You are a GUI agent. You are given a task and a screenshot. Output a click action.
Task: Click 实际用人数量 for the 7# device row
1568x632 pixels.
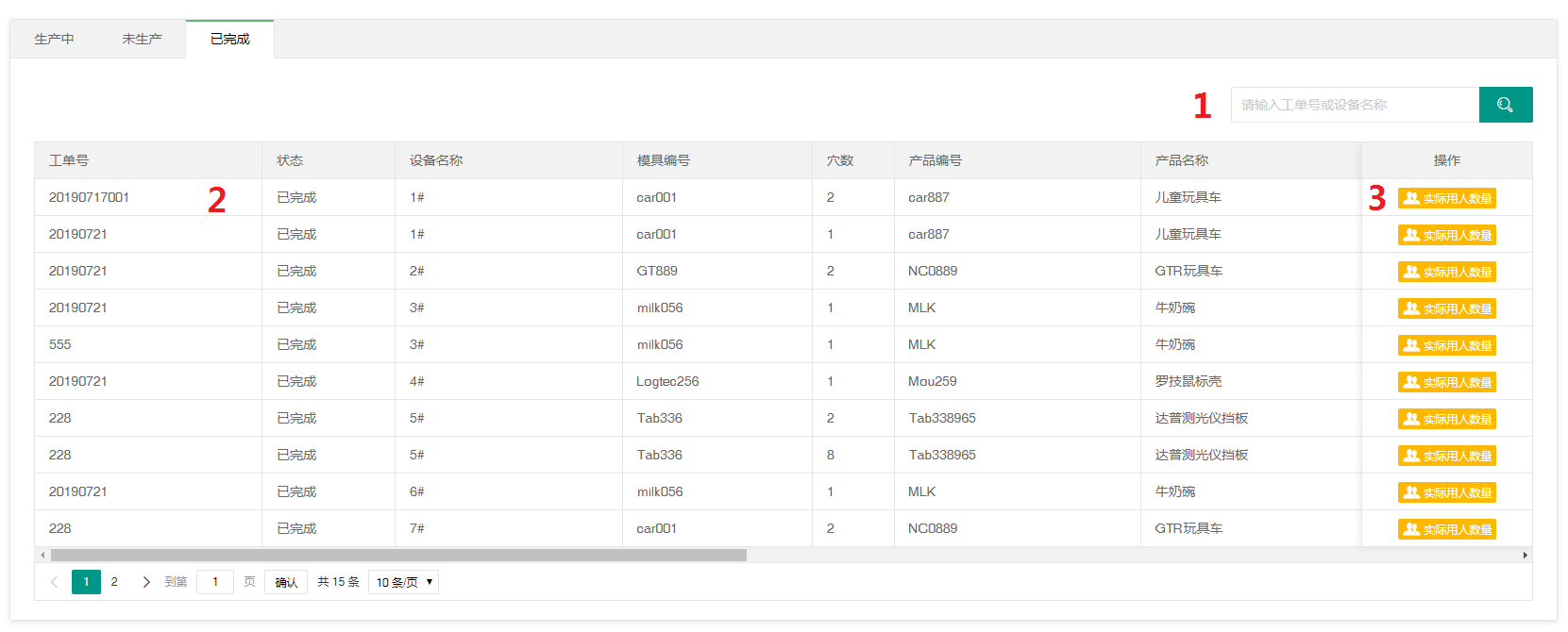click(1446, 529)
